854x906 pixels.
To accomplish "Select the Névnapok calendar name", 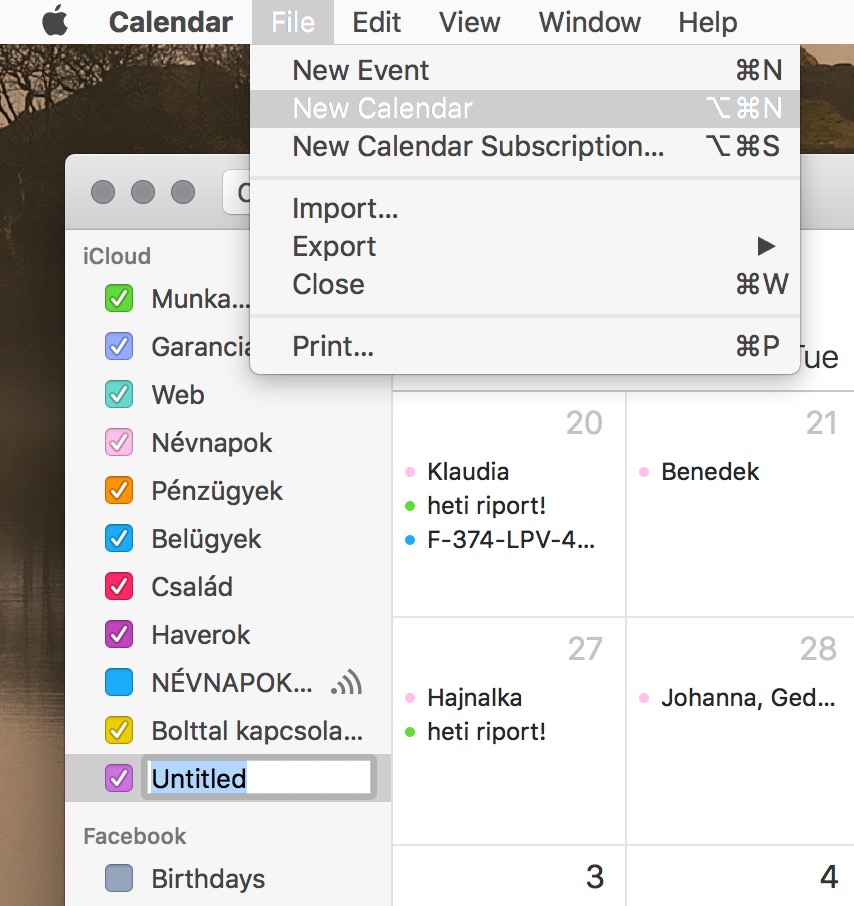I will 211,443.
